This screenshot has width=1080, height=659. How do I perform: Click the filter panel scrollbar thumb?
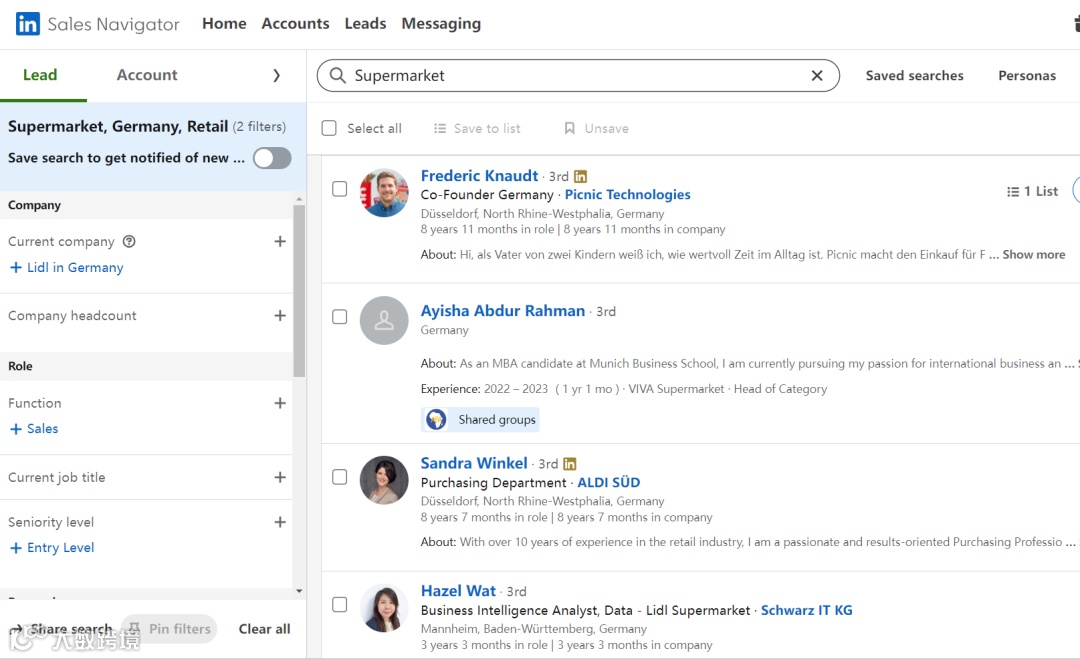click(299, 291)
